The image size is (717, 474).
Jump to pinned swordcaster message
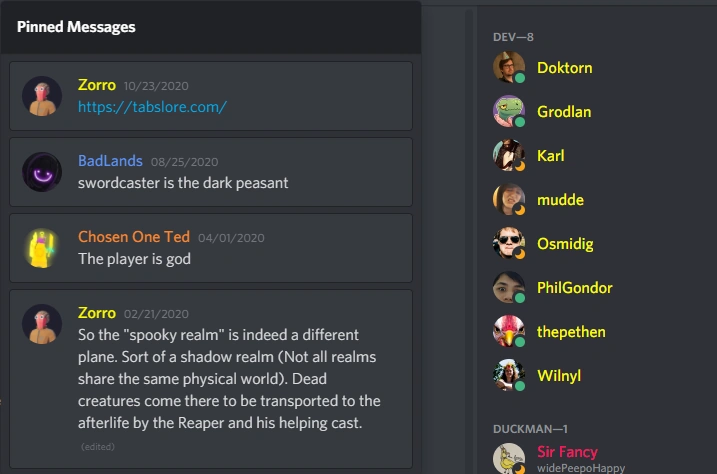click(x=211, y=172)
